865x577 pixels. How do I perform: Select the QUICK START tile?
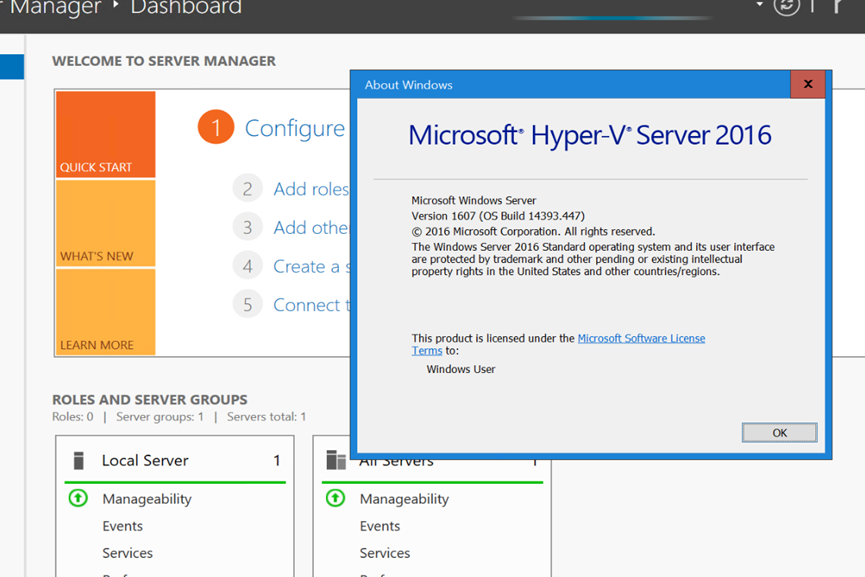[x=105, y=134]
